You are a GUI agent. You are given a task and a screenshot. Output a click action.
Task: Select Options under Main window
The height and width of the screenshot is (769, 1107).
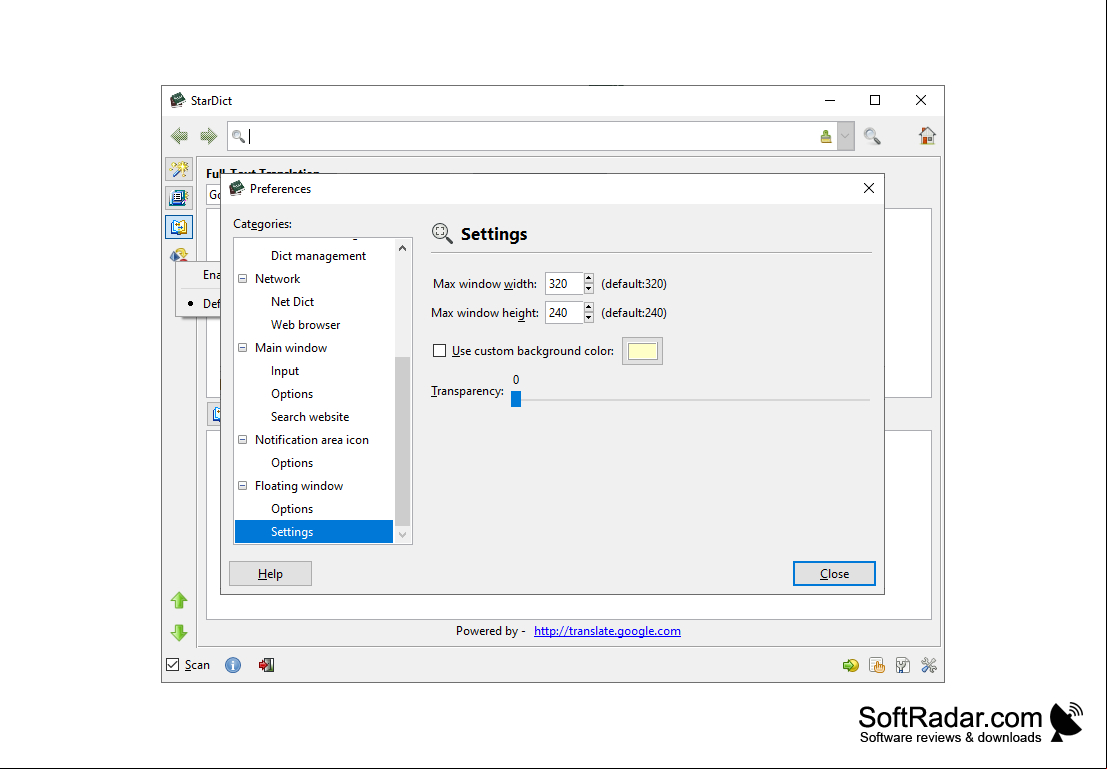tap(292, 394)
